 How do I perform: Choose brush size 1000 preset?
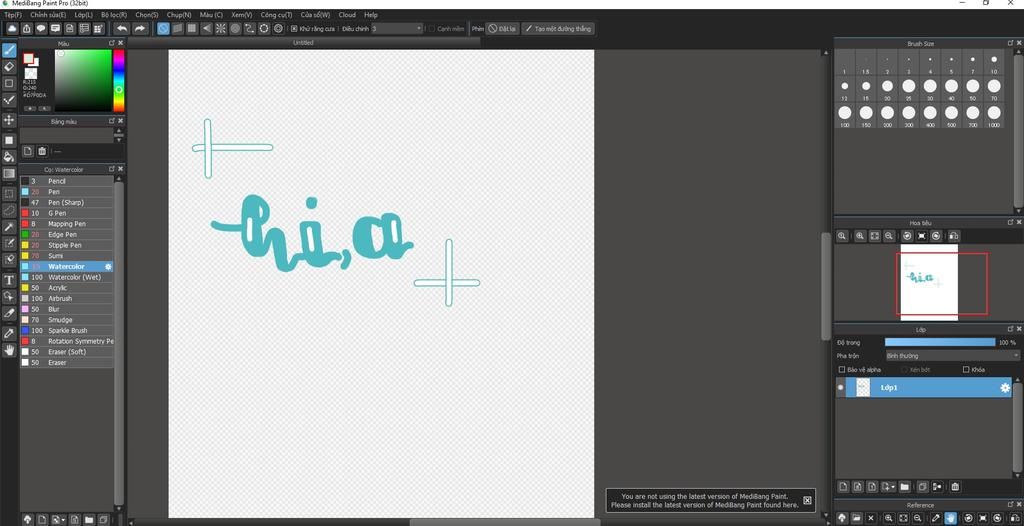pos(993,116)
